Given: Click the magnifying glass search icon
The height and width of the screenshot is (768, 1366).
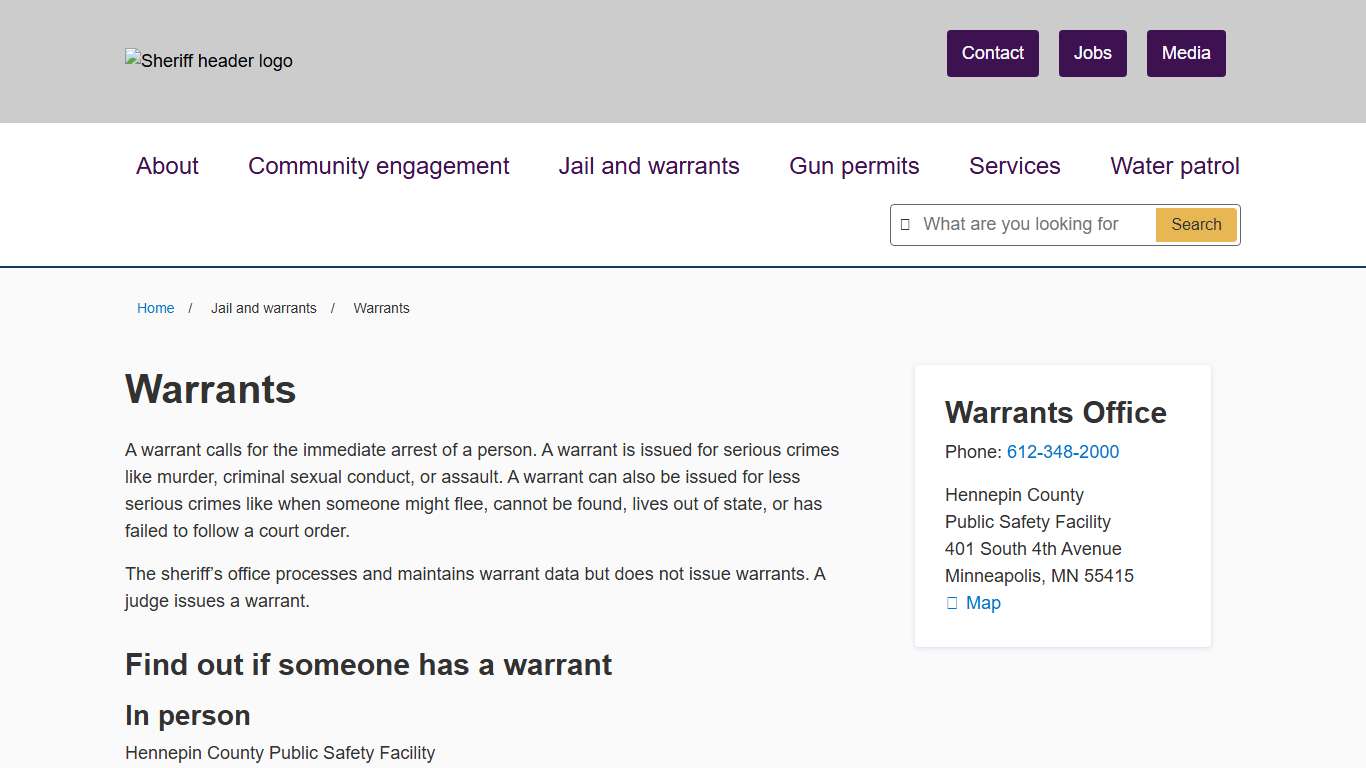Looking at the screenshot, I should tap(906, 224).
